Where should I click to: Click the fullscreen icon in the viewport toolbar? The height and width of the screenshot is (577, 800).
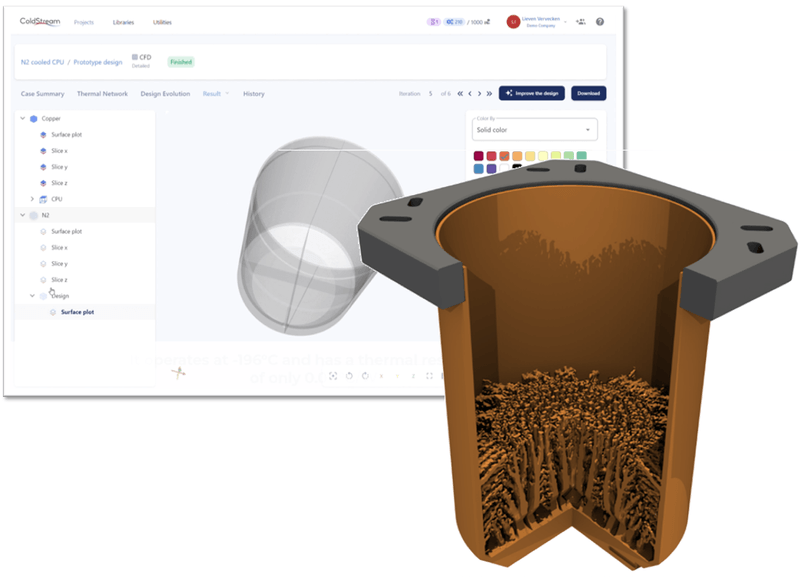[429, 376]
